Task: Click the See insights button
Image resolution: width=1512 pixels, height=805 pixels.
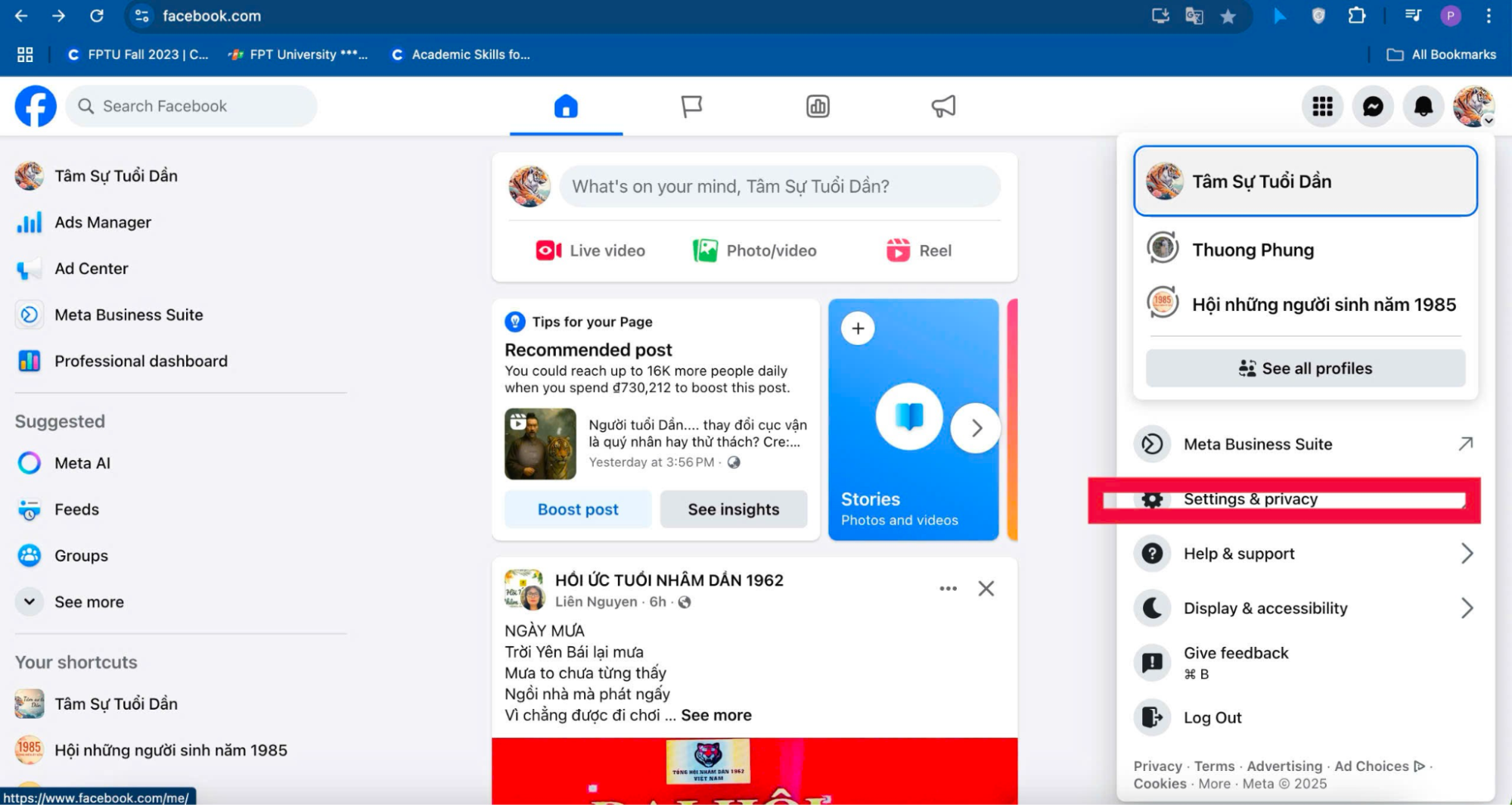Action: tap(734, 509)
